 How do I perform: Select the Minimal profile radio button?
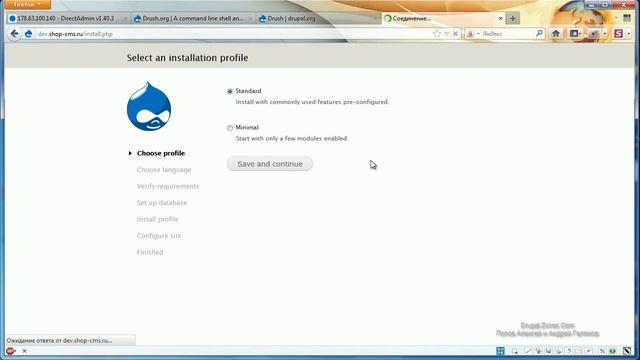[x=230, y=128]
